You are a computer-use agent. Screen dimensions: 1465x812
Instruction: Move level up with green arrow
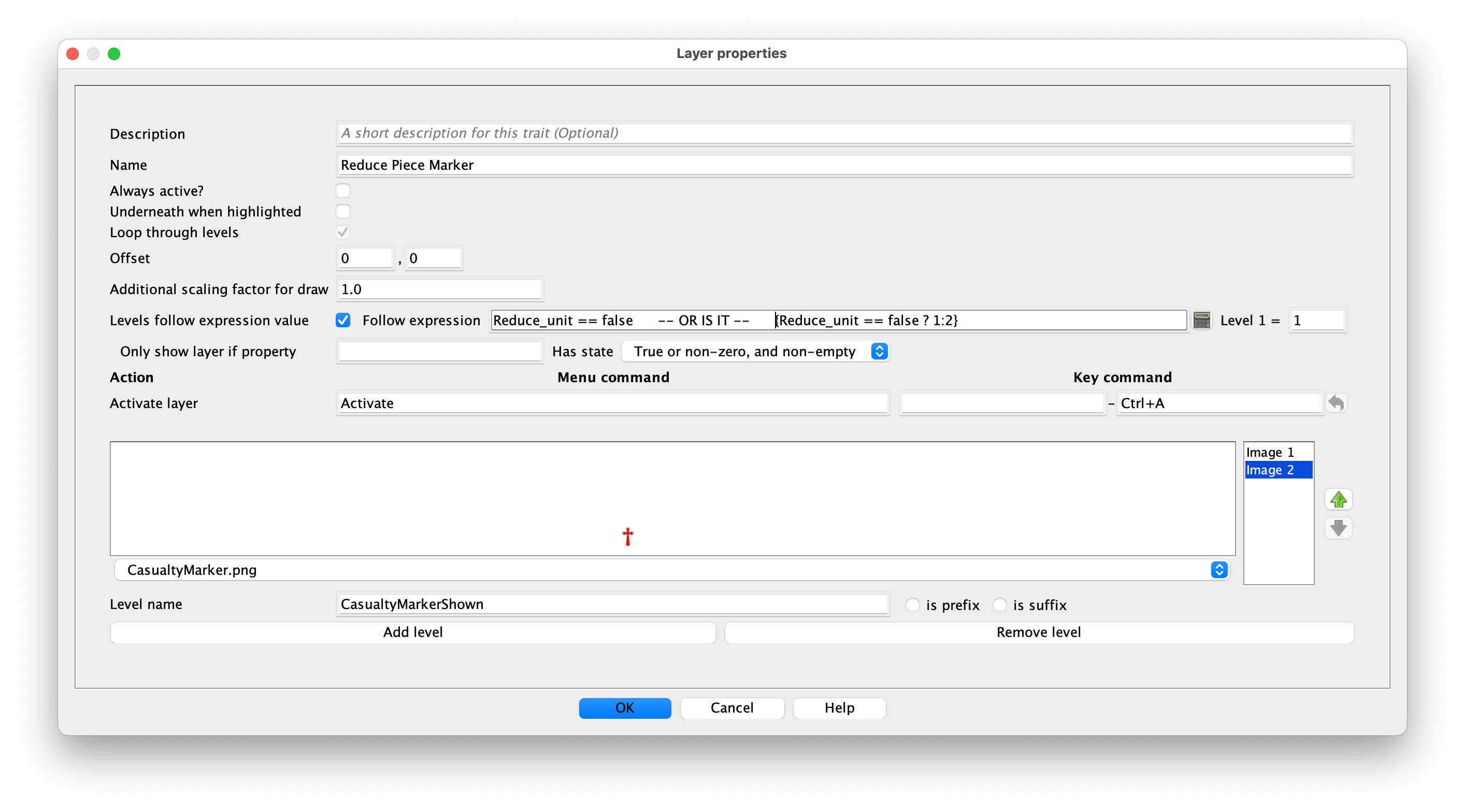[x=1338, y=500]
